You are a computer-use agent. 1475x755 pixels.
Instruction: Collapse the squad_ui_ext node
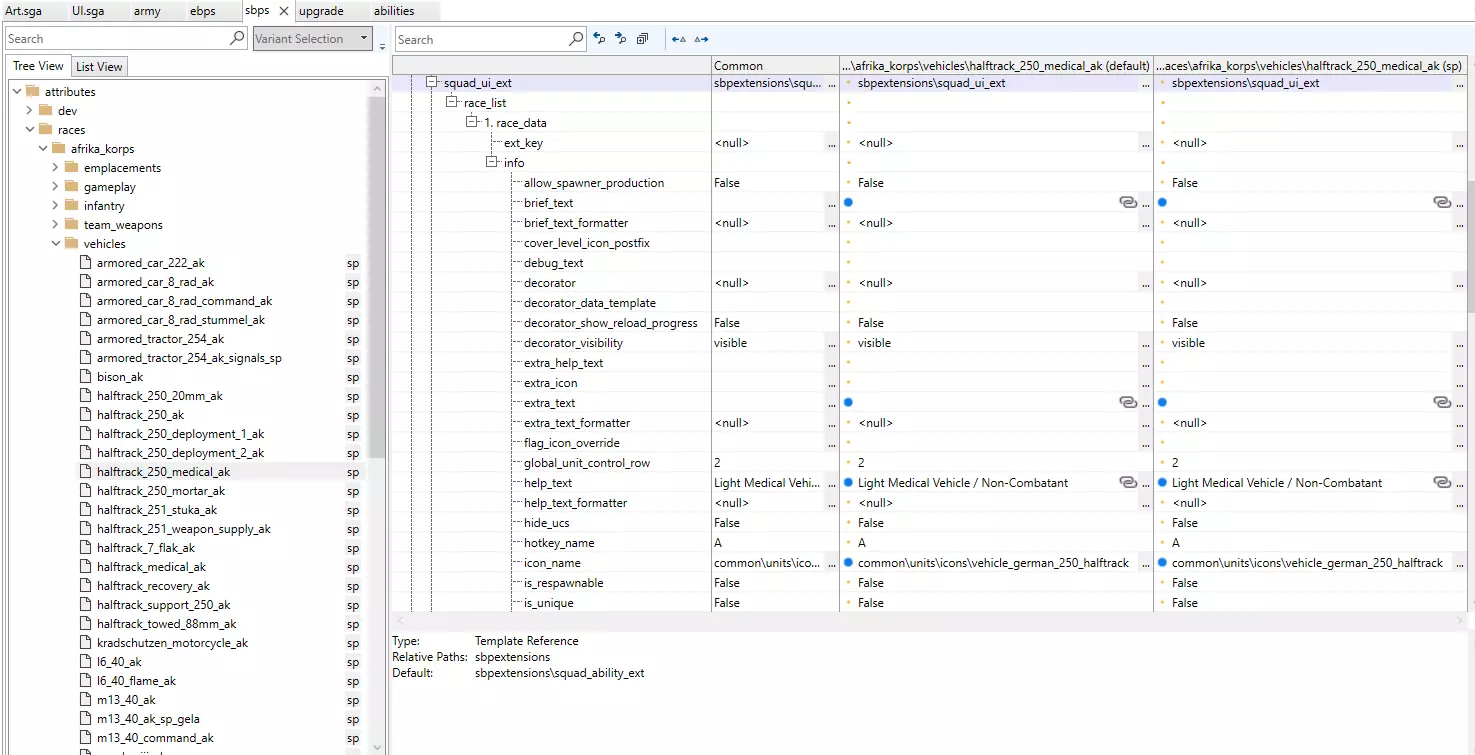point(432,83)
